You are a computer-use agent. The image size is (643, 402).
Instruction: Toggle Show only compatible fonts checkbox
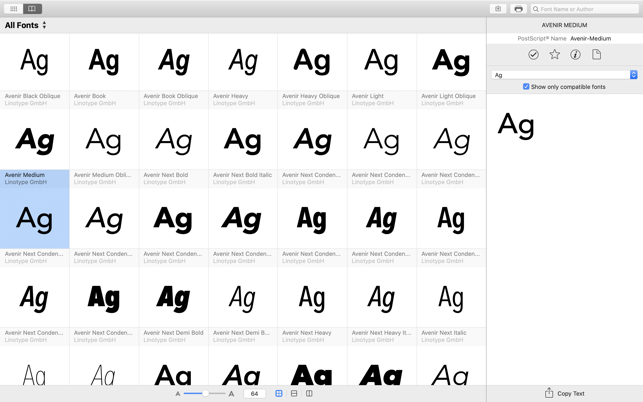coord(526,87)
